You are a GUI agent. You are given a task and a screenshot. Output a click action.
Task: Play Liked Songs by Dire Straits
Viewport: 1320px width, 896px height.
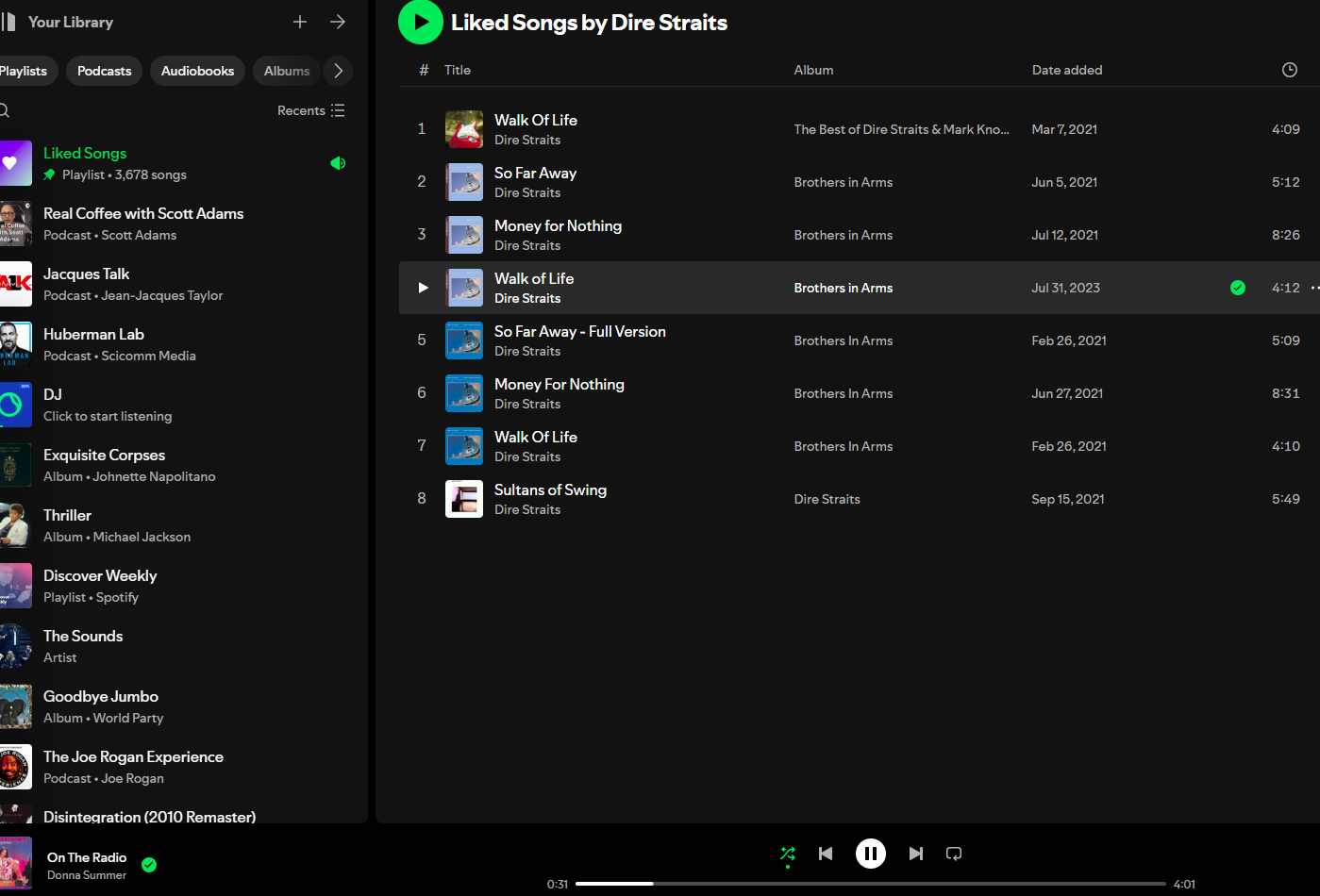(421, 22)
